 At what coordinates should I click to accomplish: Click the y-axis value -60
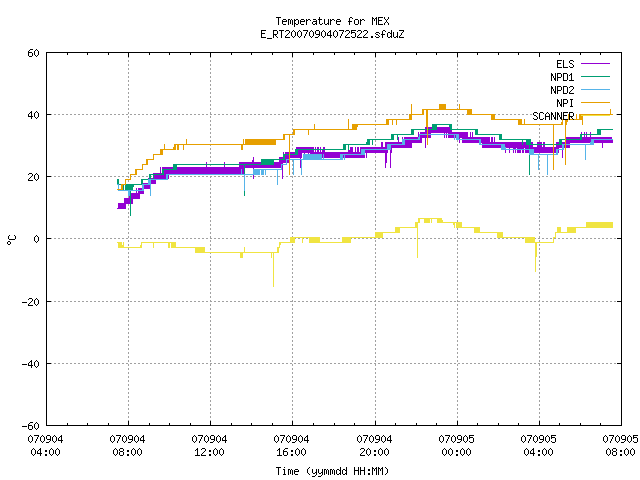pyautogui.click(x=31, y=426)
